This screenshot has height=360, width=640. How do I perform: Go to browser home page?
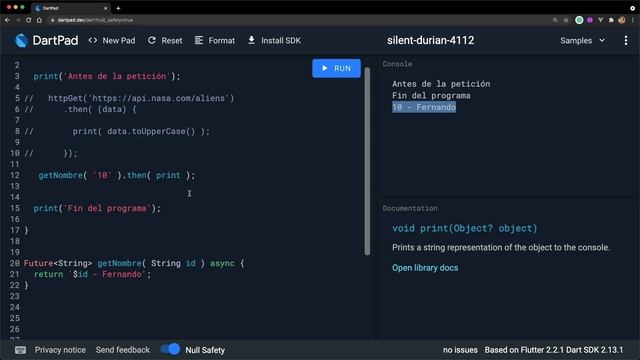tap(39, 20)
